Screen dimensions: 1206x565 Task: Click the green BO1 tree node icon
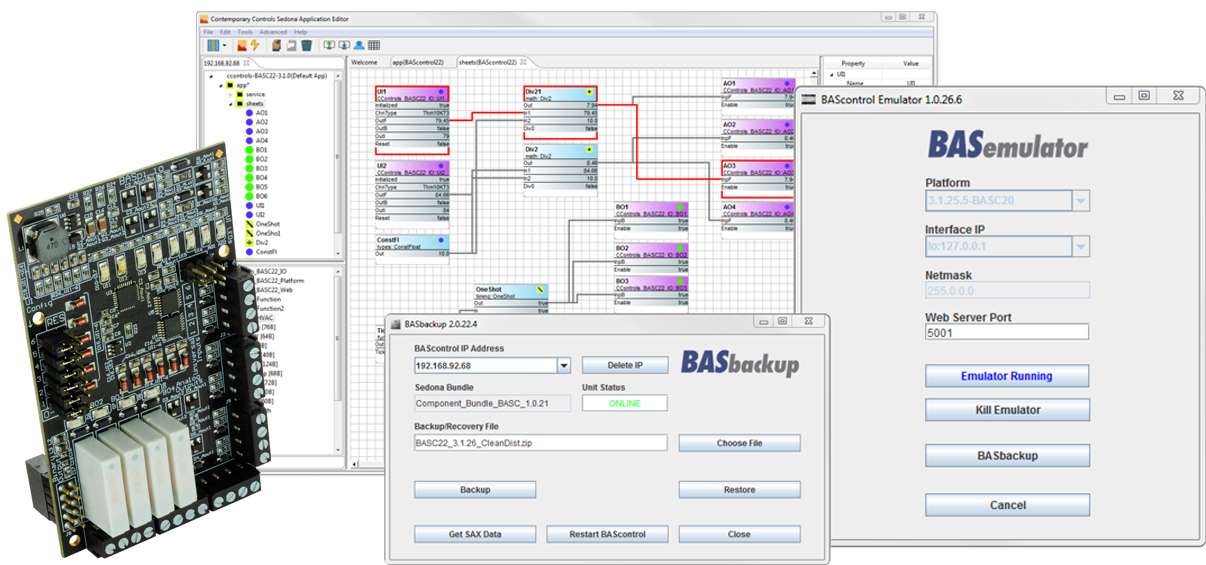[x=247, y=150]
